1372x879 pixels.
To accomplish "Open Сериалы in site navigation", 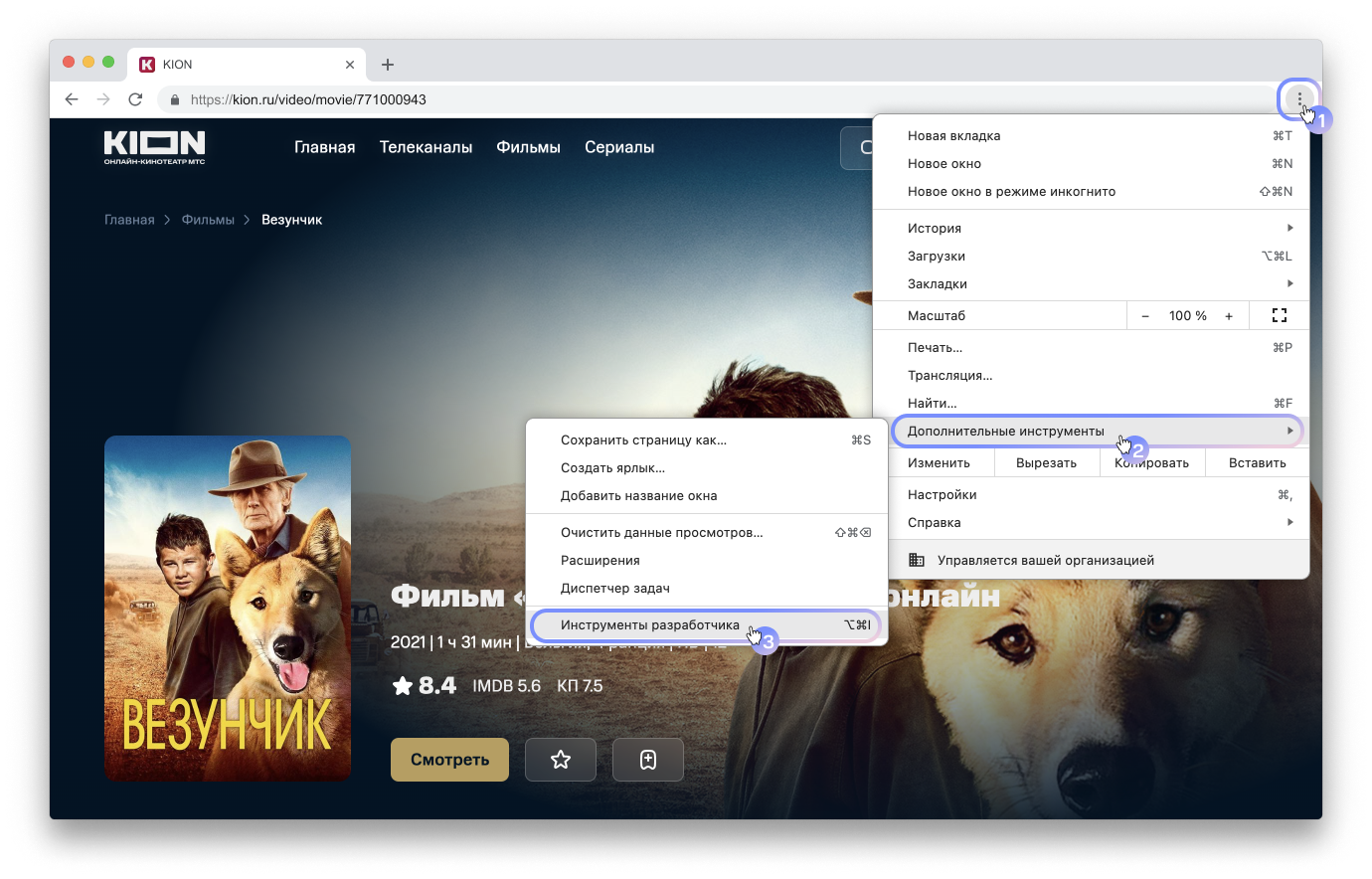I will coord(619,147).
